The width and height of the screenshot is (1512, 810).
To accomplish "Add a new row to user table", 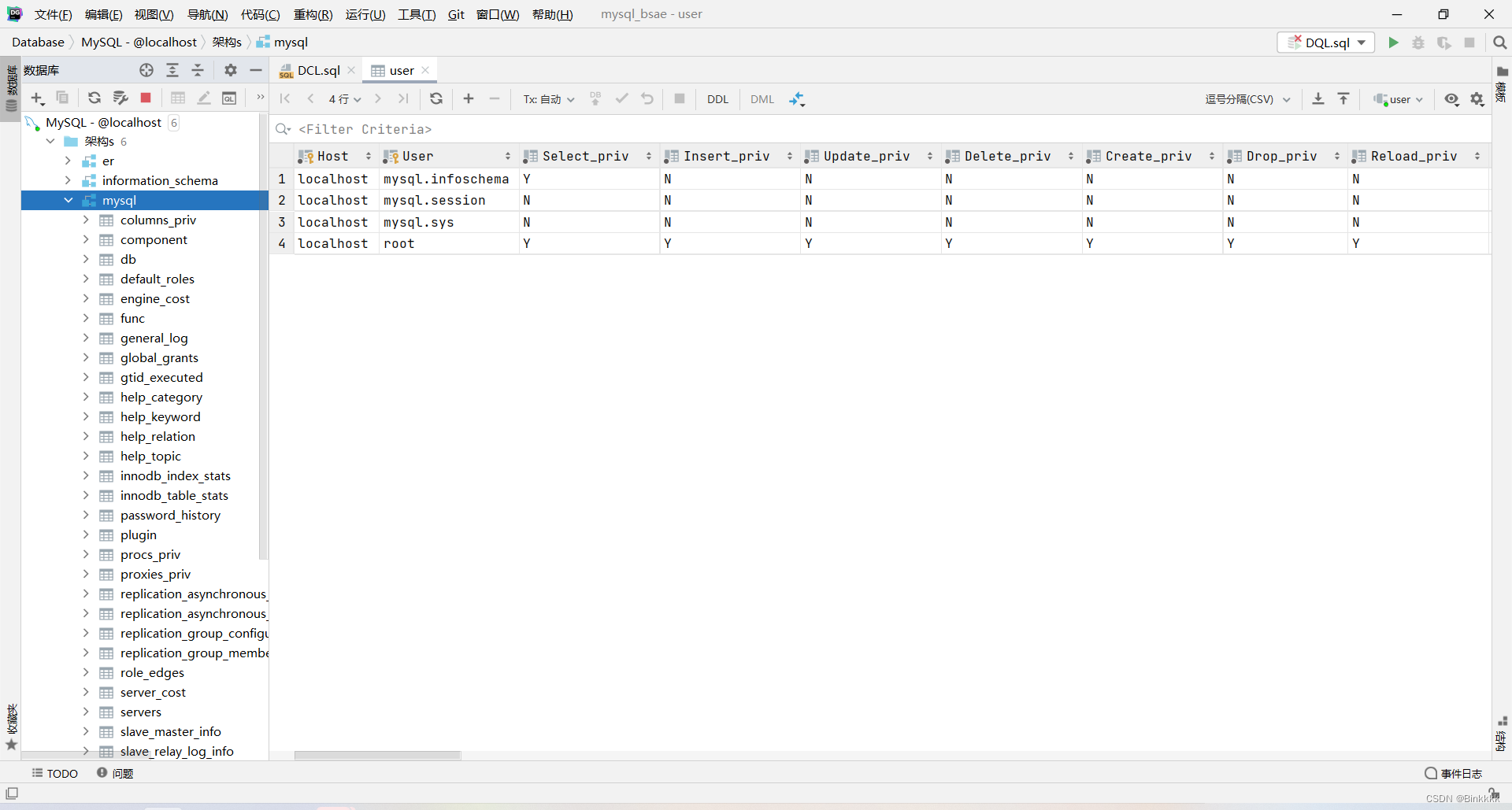I will [469, 98].
